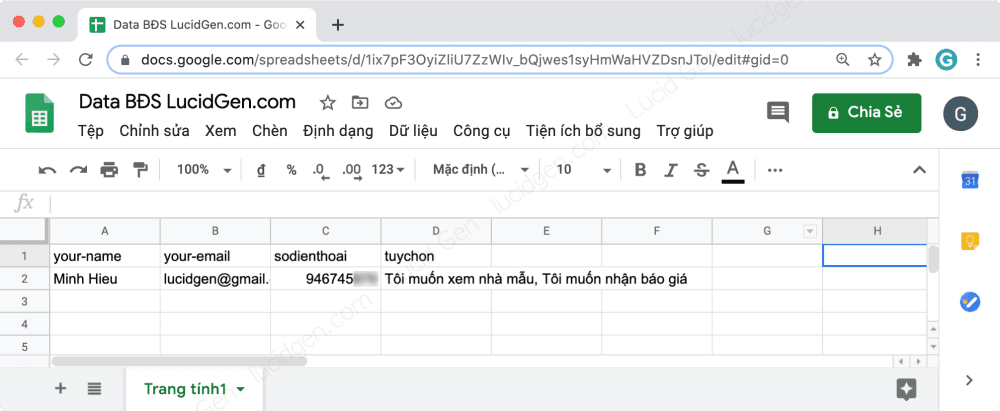
Task: Add a new sheet with plus button
Action: click(60, 389)
